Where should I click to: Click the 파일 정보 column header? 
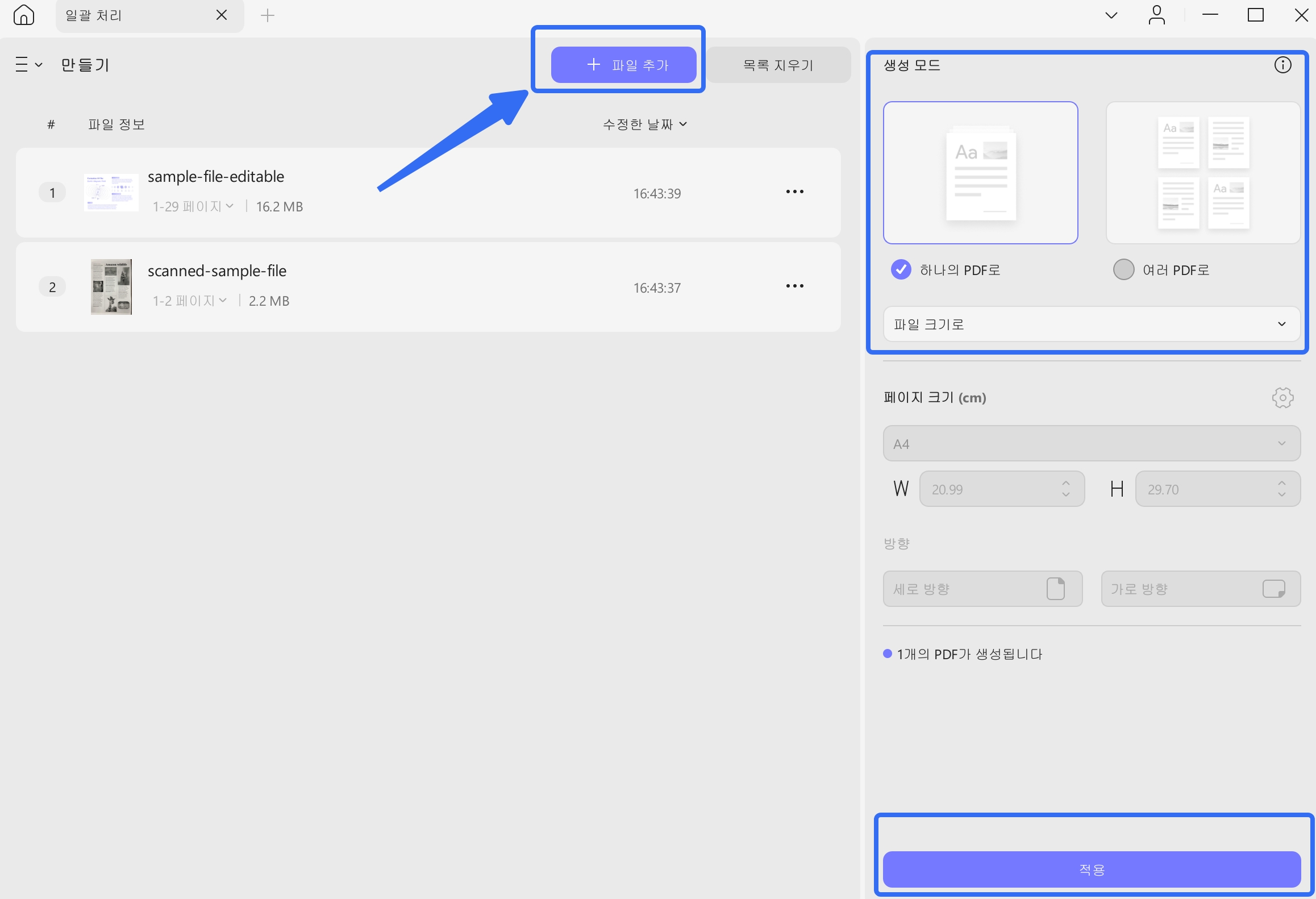(x=116, y=124)
